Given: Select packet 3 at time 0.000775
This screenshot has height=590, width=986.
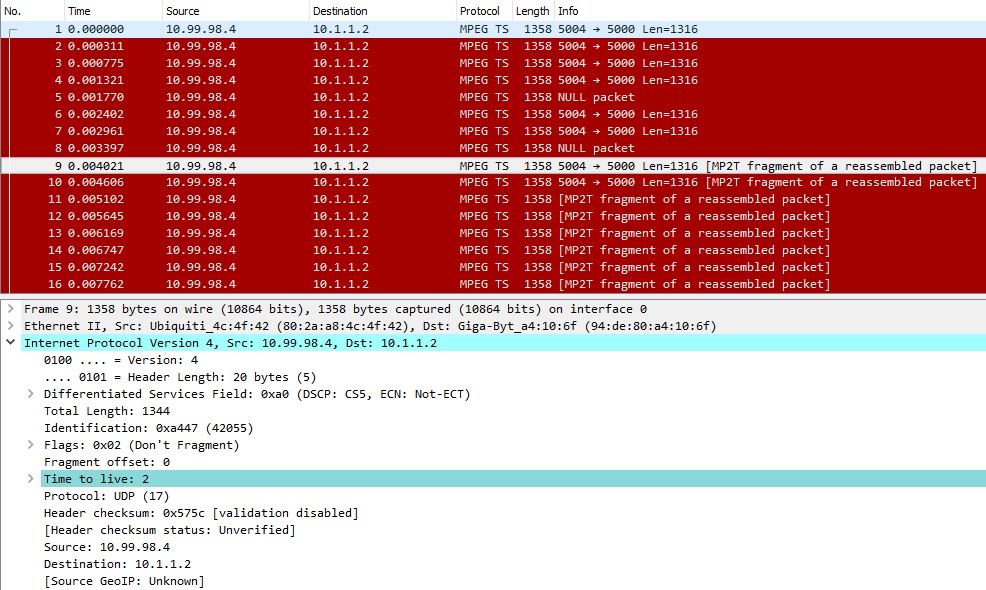Looking at the screenshot, I should point(493,63).
